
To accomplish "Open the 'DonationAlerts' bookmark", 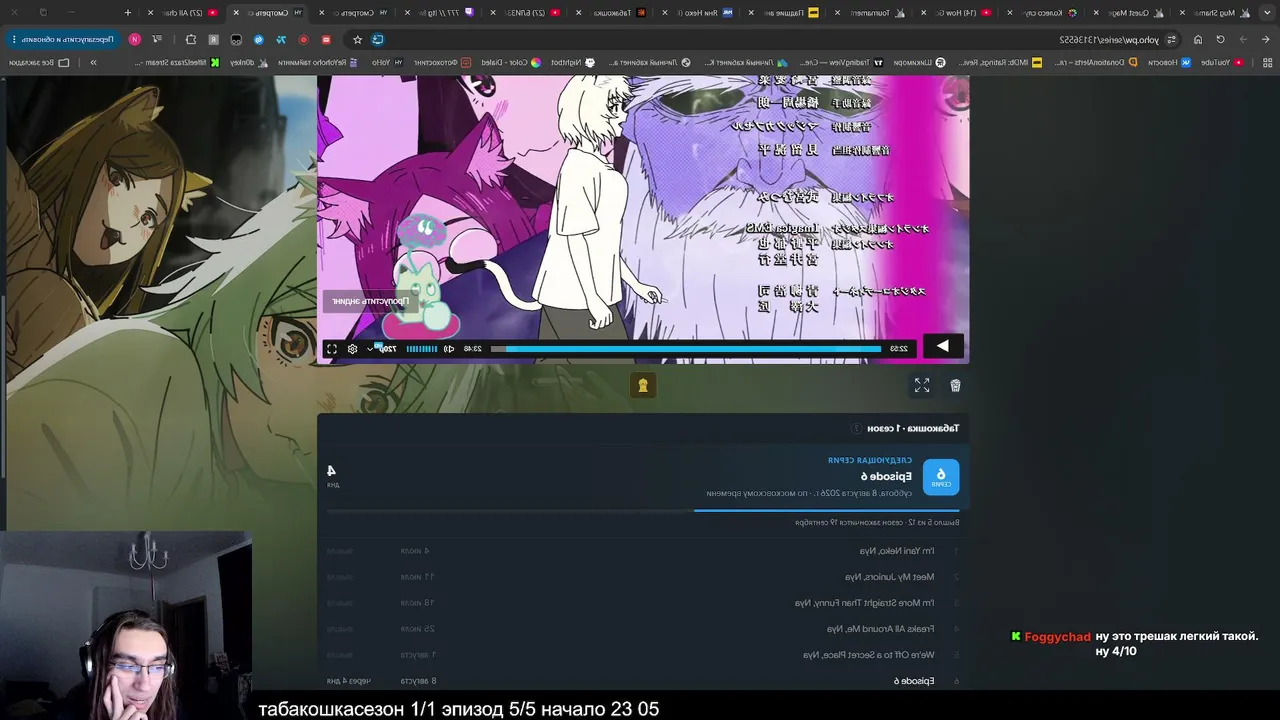I will 1095,62.
